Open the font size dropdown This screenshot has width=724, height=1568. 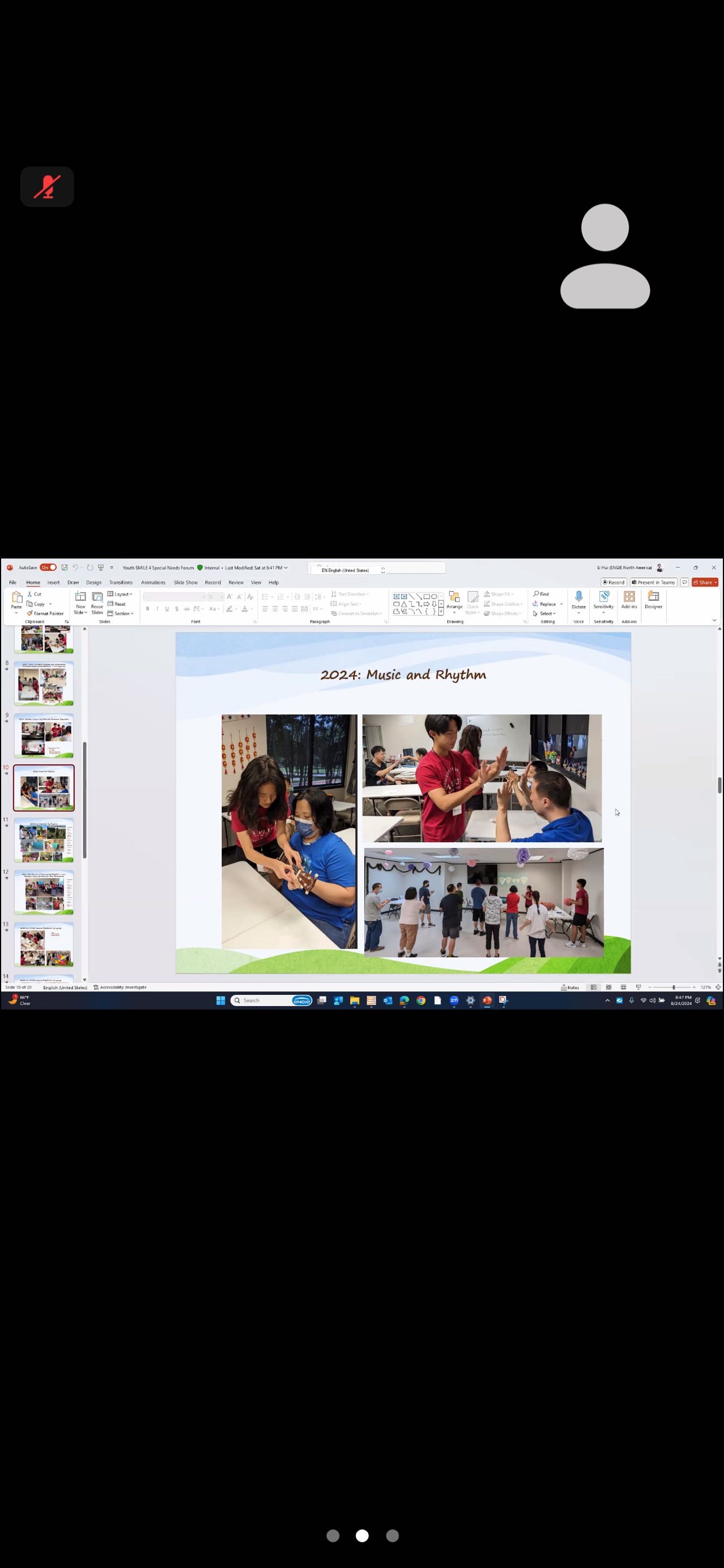(216, 596)
